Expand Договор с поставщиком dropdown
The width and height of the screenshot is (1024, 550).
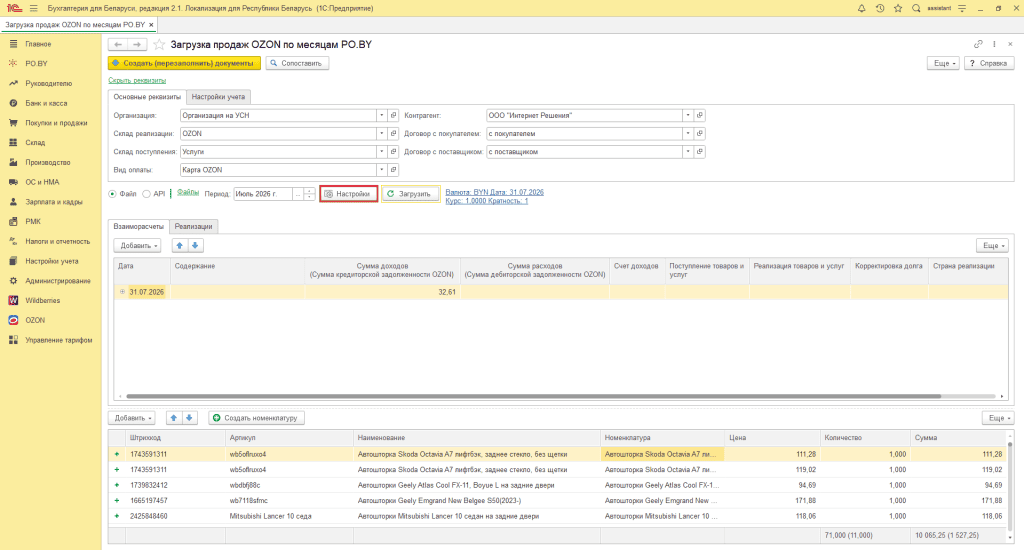click(x=688, y=152)
